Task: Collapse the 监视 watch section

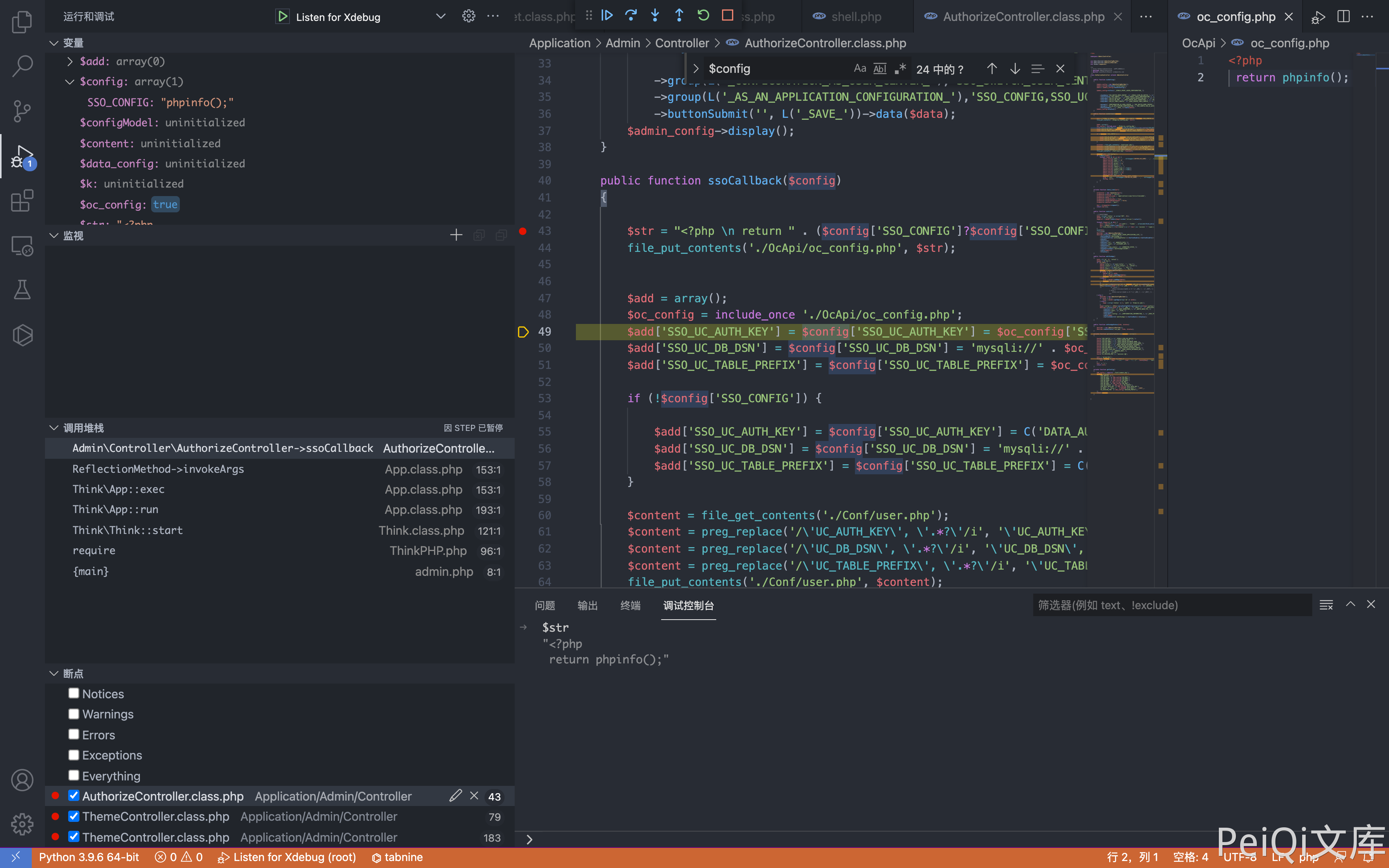Action: [54, 235]
